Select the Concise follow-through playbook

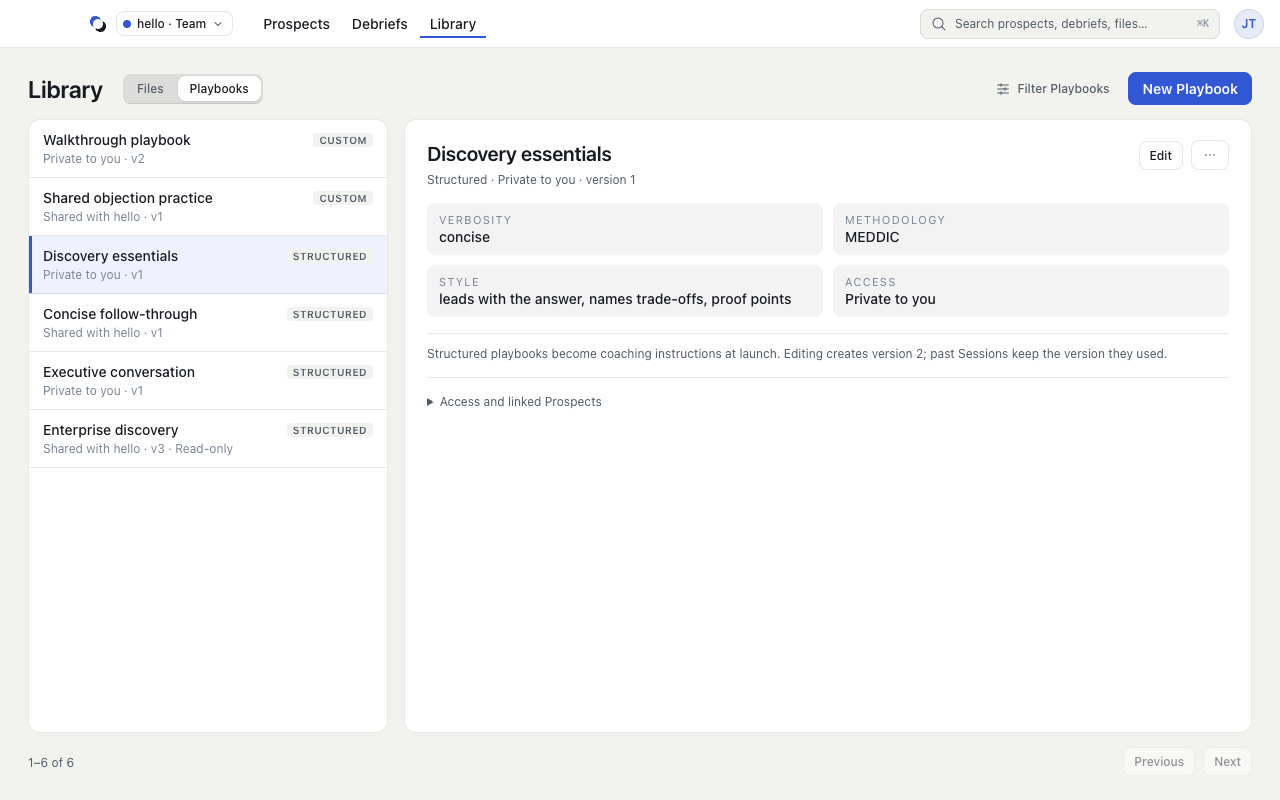208,323
